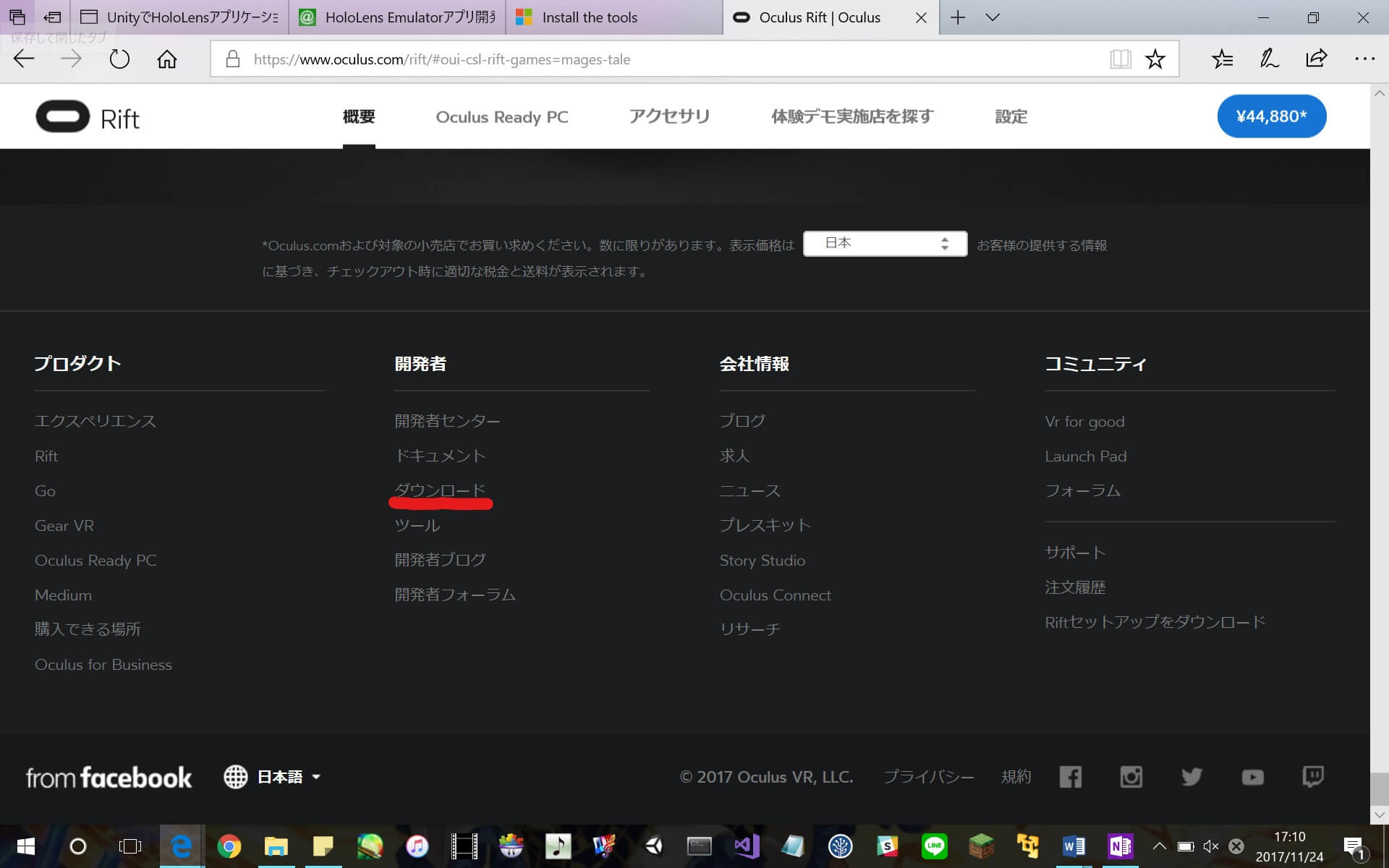Select the 設定 nav item
The width and height of the screenshot is (1389, 868).
click(x=1011, y=116)
